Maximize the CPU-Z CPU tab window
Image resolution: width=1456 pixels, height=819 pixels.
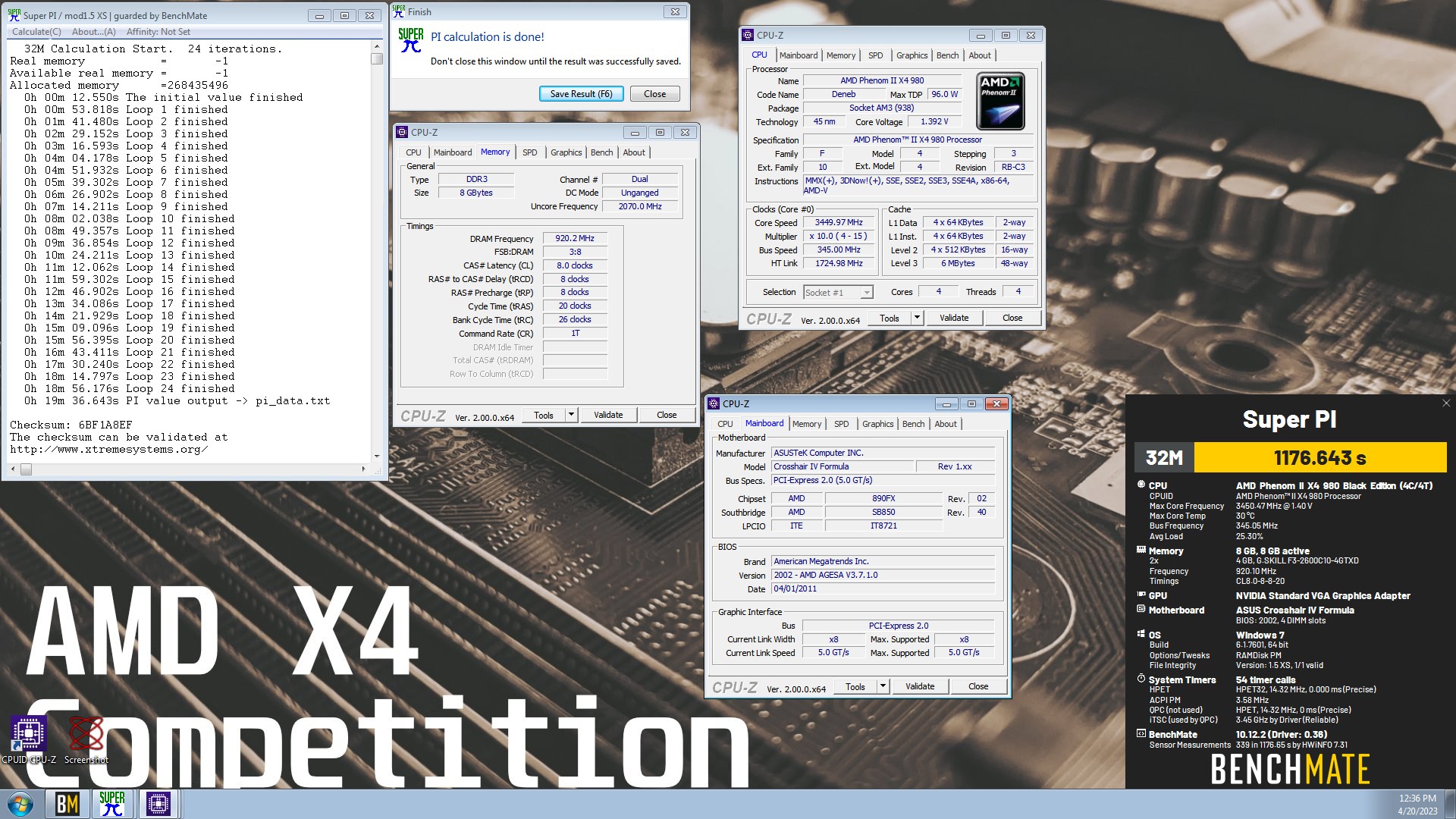point(1006,35)
